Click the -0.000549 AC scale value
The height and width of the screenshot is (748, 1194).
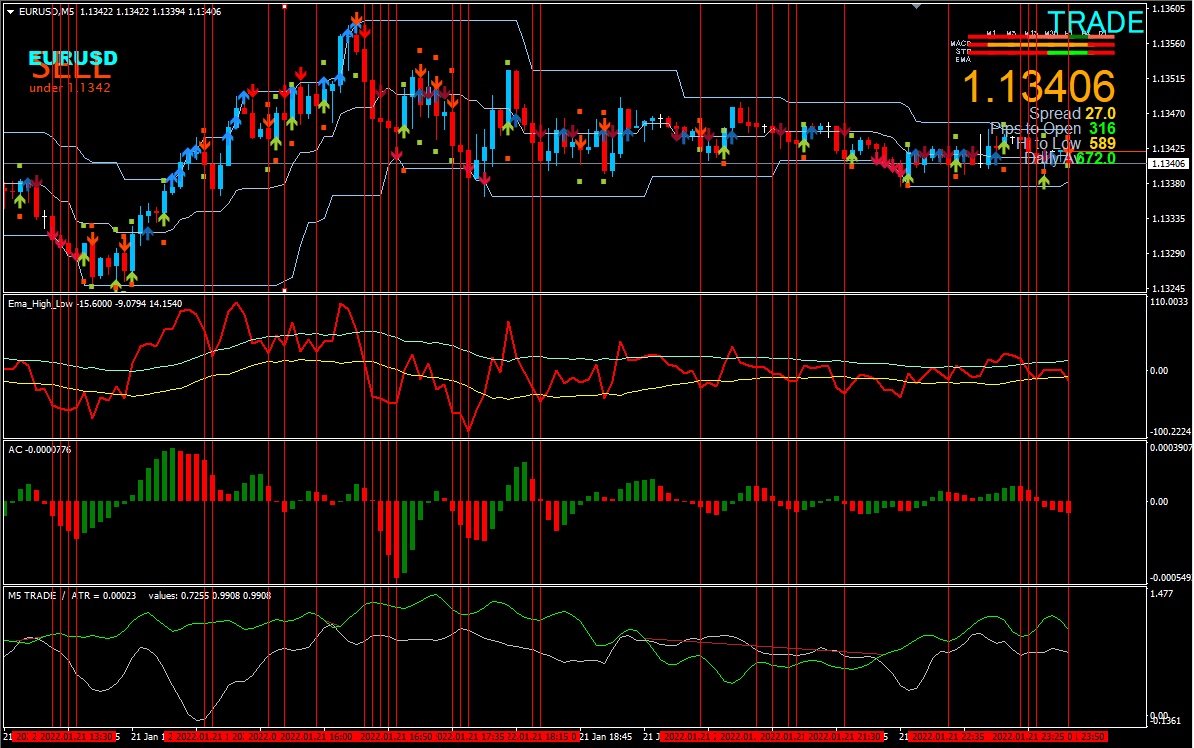click(x=1170, y=578)
